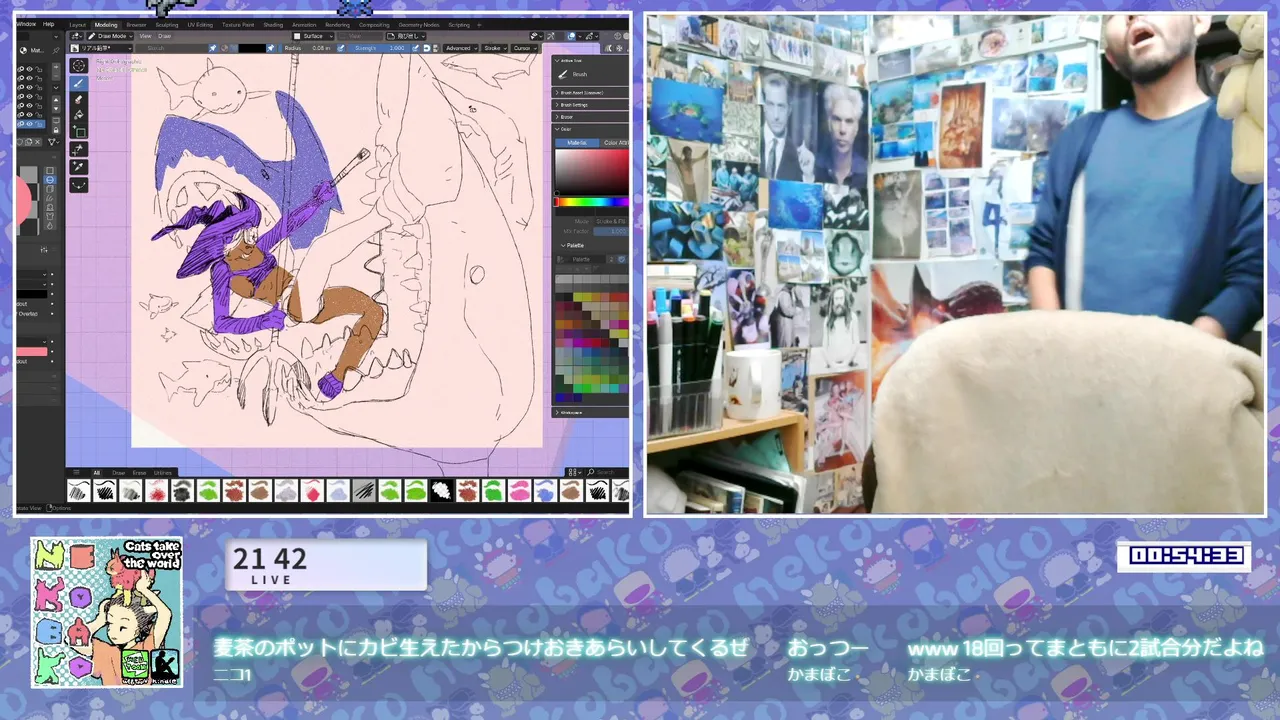Switch to the UV Editing workspace tab
The image size is (1280, 720).
point(200,25)
